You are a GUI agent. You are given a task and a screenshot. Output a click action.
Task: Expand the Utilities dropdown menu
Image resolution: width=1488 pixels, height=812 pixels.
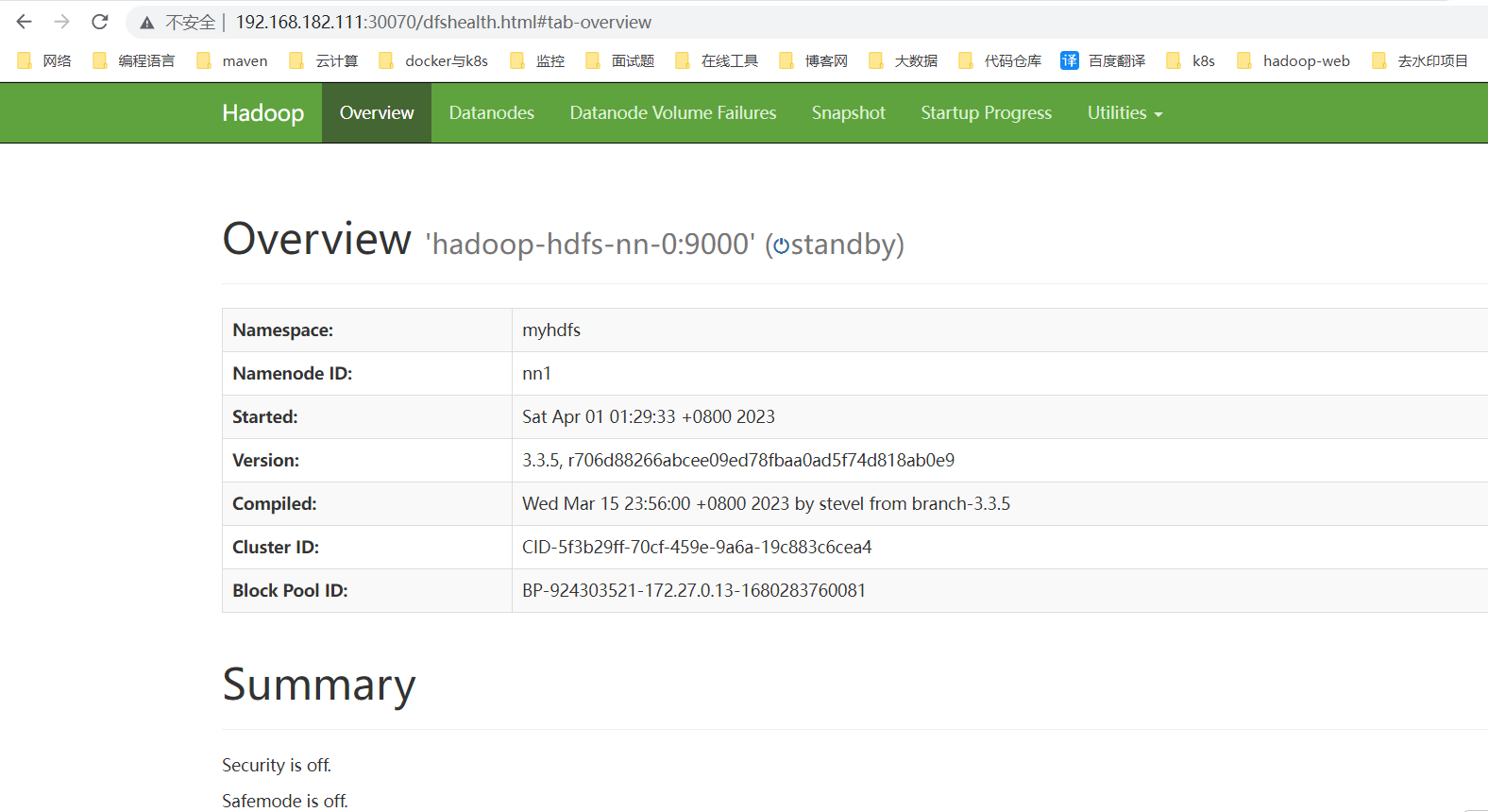click(x=1124, y=112)
